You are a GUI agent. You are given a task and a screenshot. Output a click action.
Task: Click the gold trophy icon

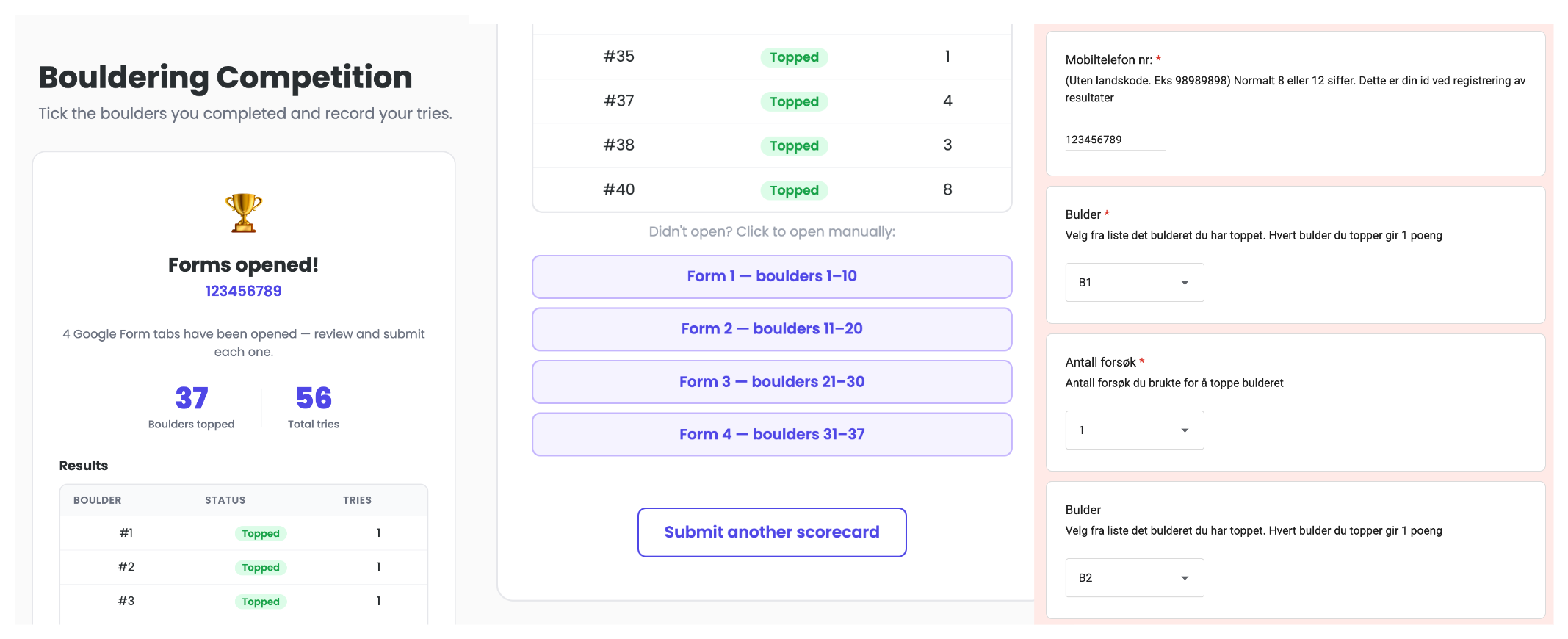coord(243,213)
